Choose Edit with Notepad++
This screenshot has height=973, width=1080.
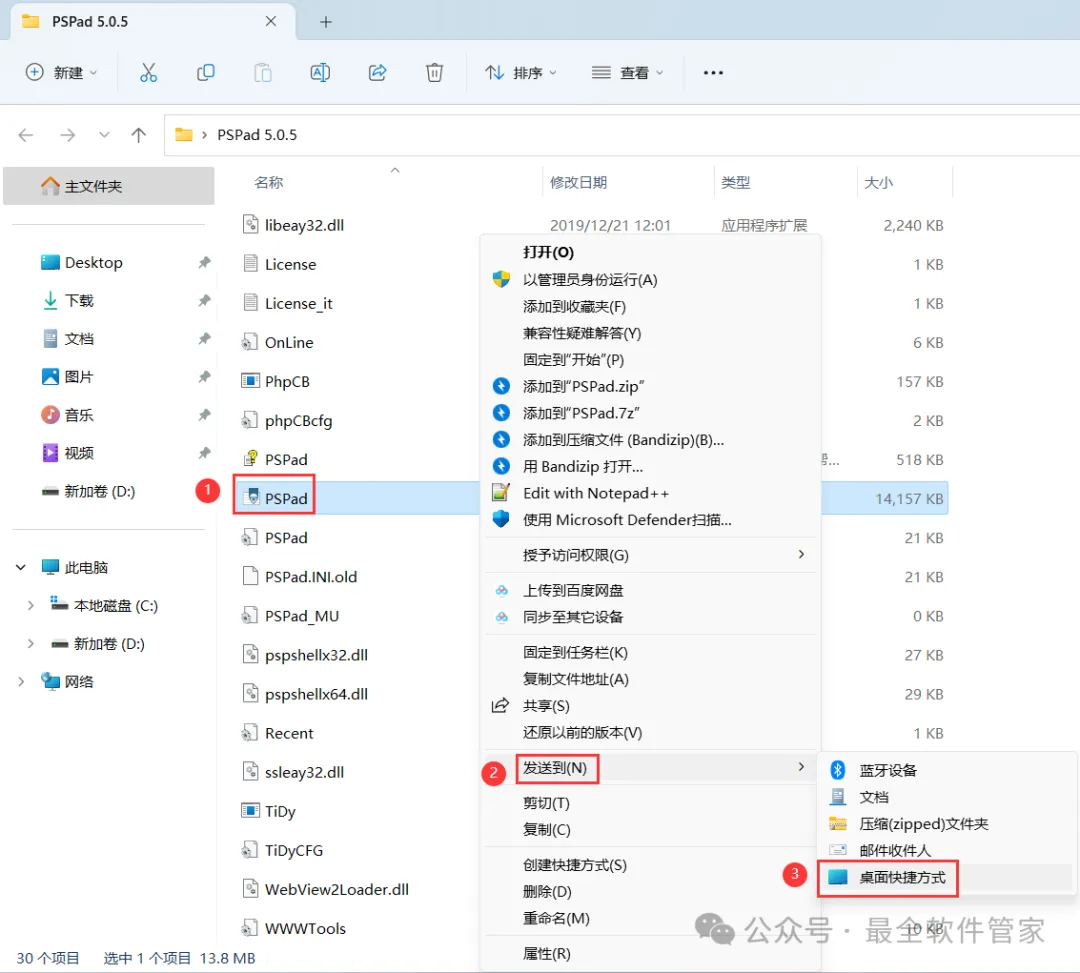click(596, 493)
